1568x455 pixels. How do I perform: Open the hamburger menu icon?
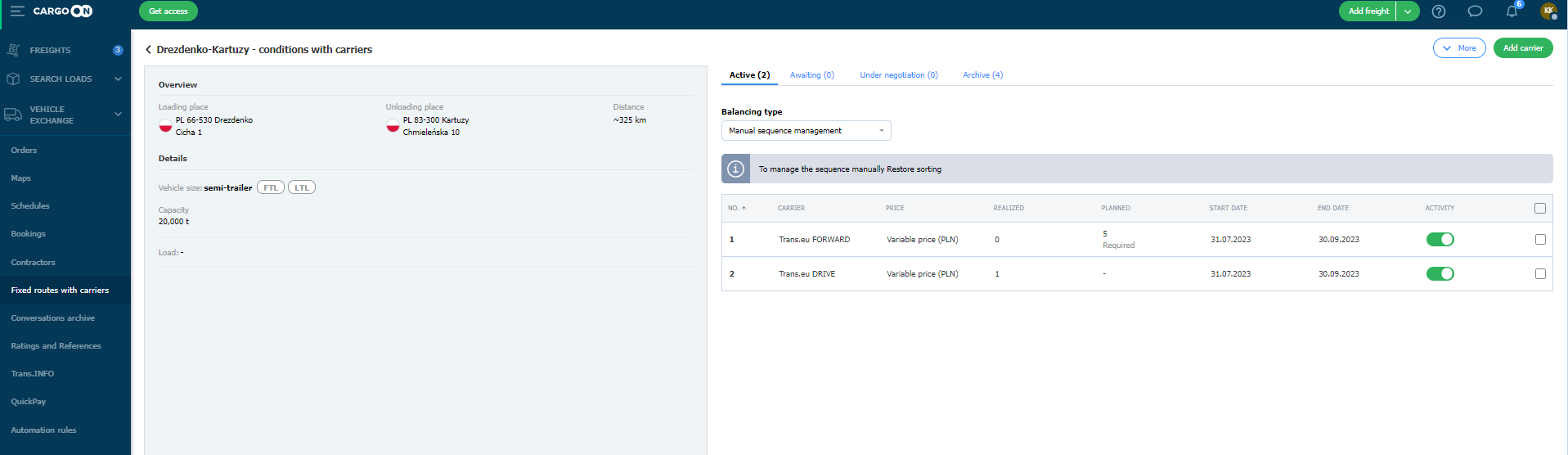pos(16,11)
